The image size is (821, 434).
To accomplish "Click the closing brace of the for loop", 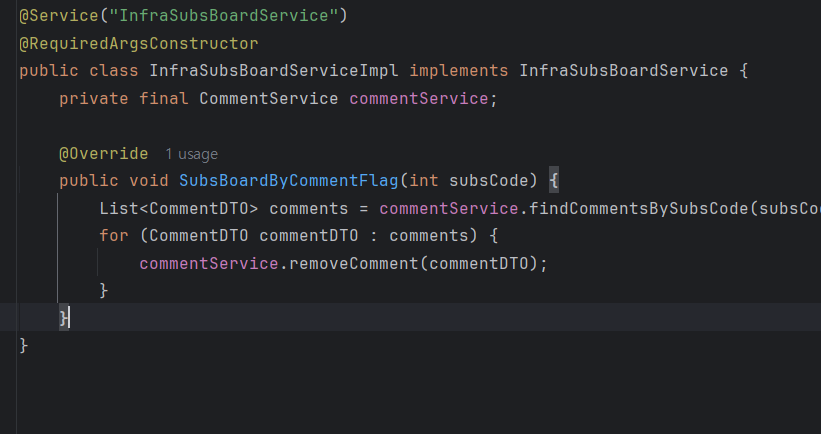I will click(104, 291).
